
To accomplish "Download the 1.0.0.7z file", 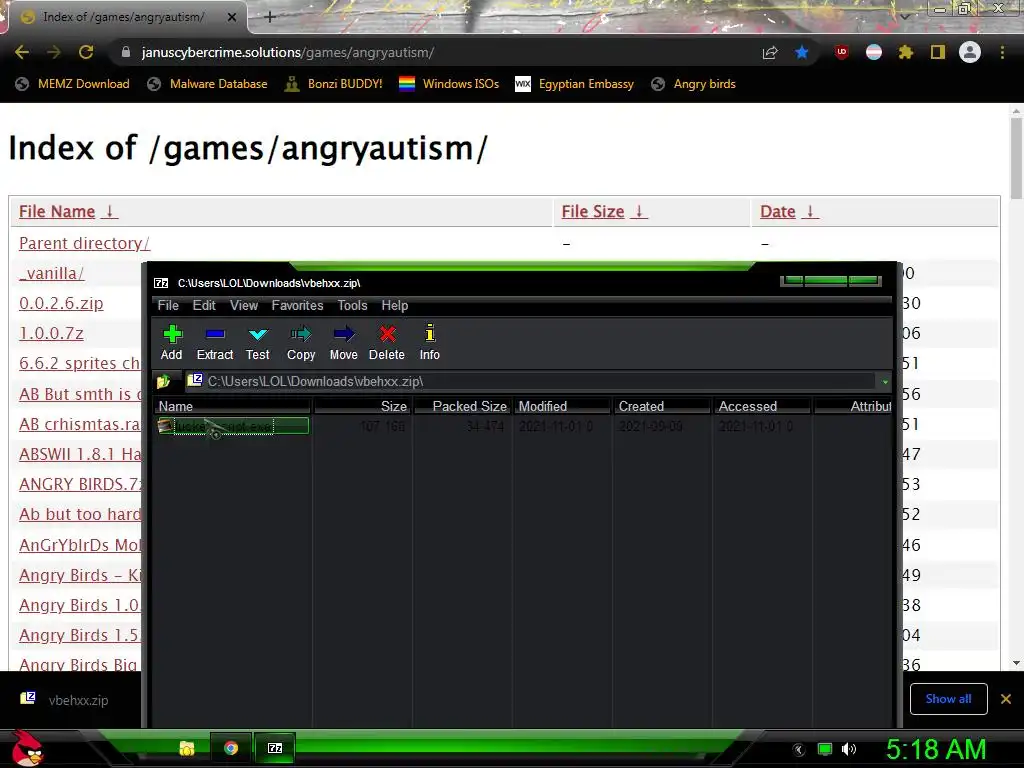I will tap(52, 333).
